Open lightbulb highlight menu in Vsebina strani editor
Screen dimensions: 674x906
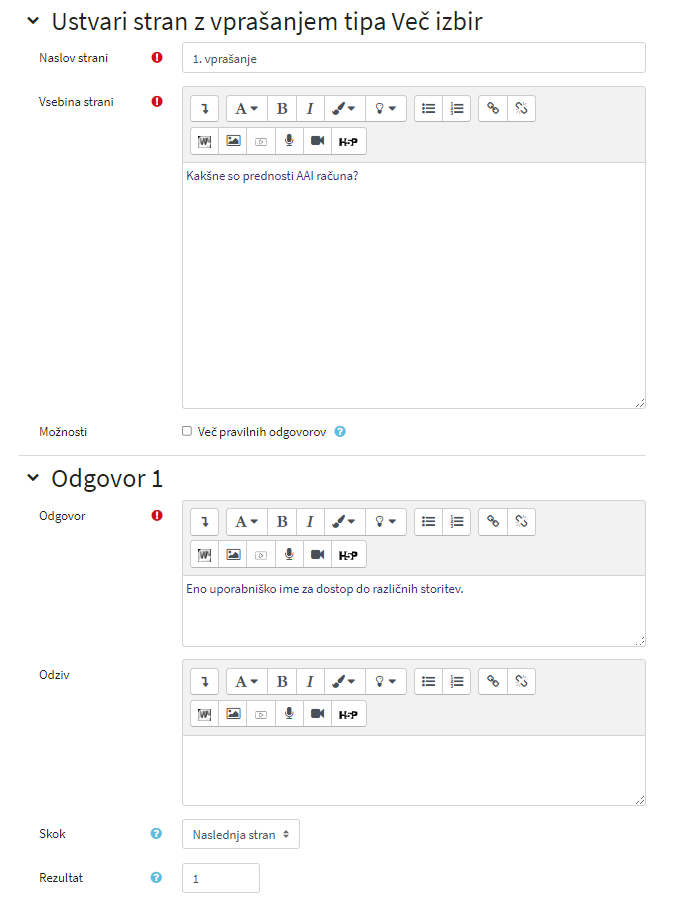386,109
